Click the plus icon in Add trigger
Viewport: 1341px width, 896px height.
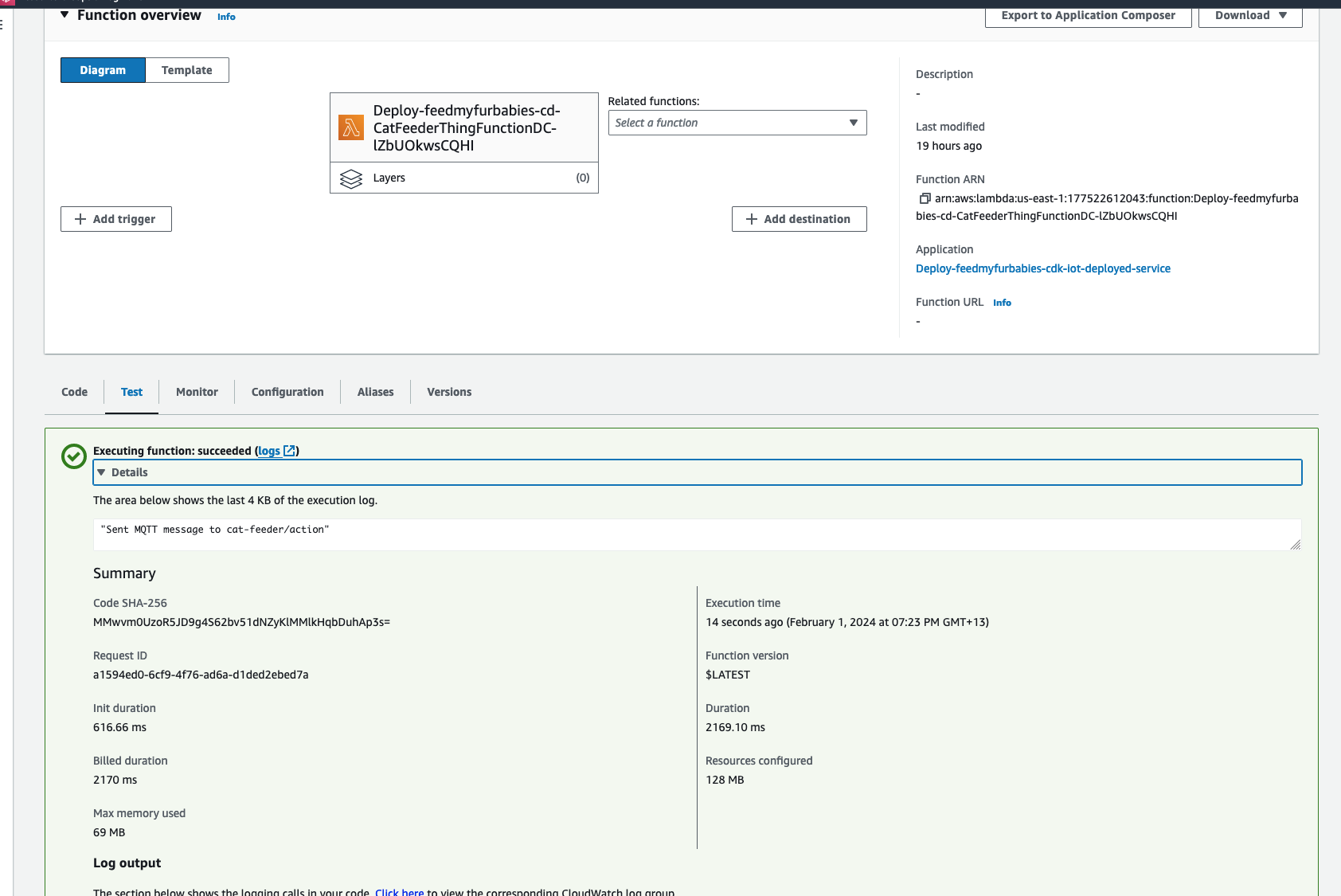(80, 219)
